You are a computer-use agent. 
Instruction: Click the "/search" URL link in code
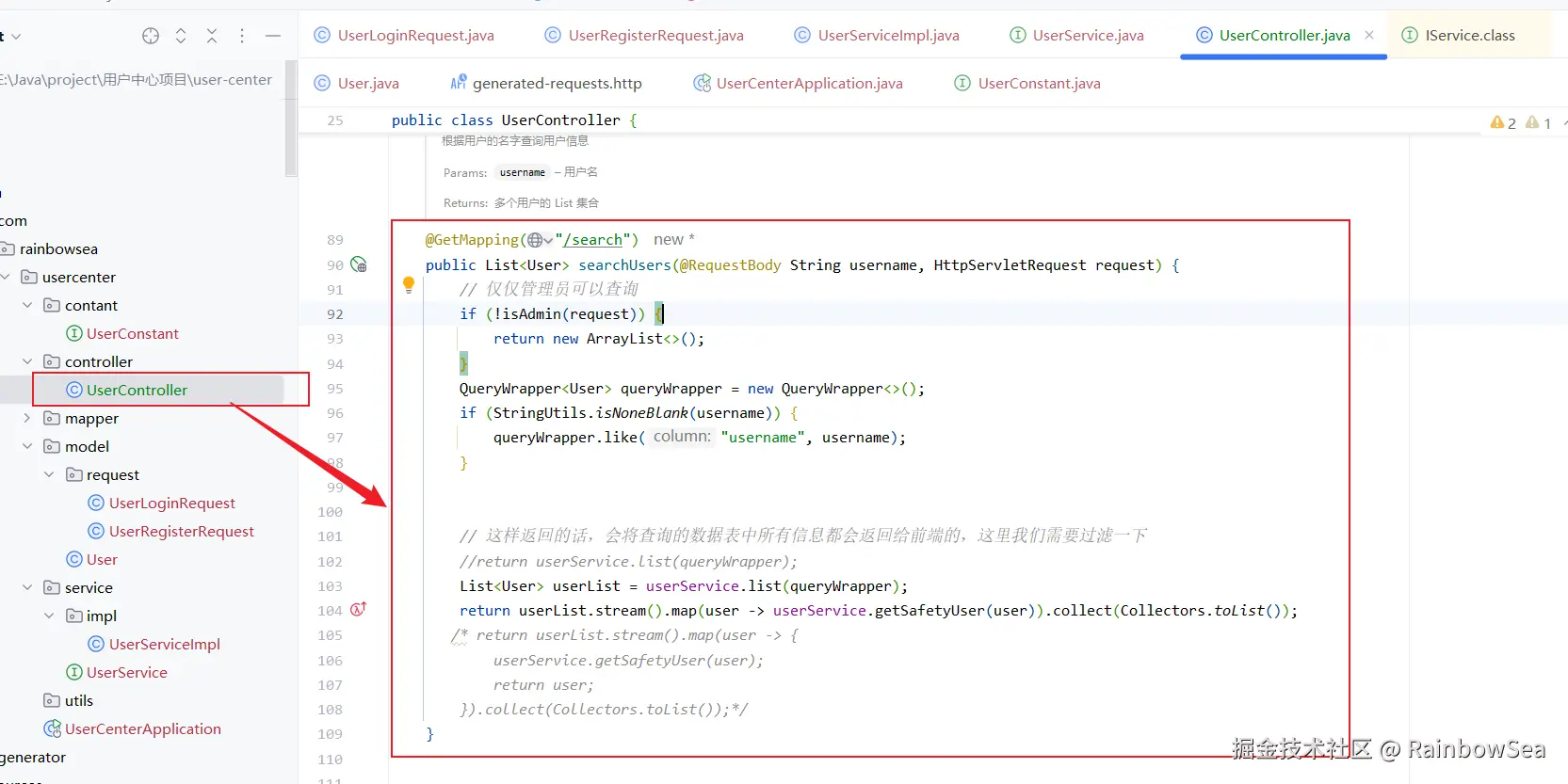point(594,240)
